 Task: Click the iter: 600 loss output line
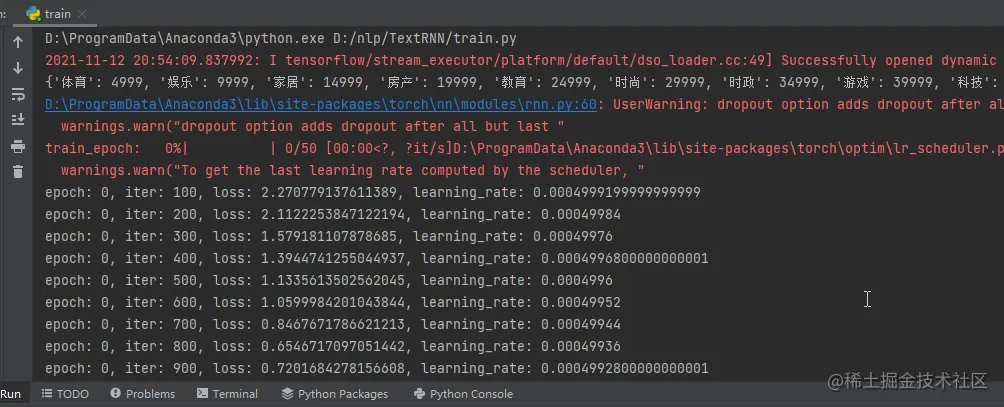(x=333, y=302)
